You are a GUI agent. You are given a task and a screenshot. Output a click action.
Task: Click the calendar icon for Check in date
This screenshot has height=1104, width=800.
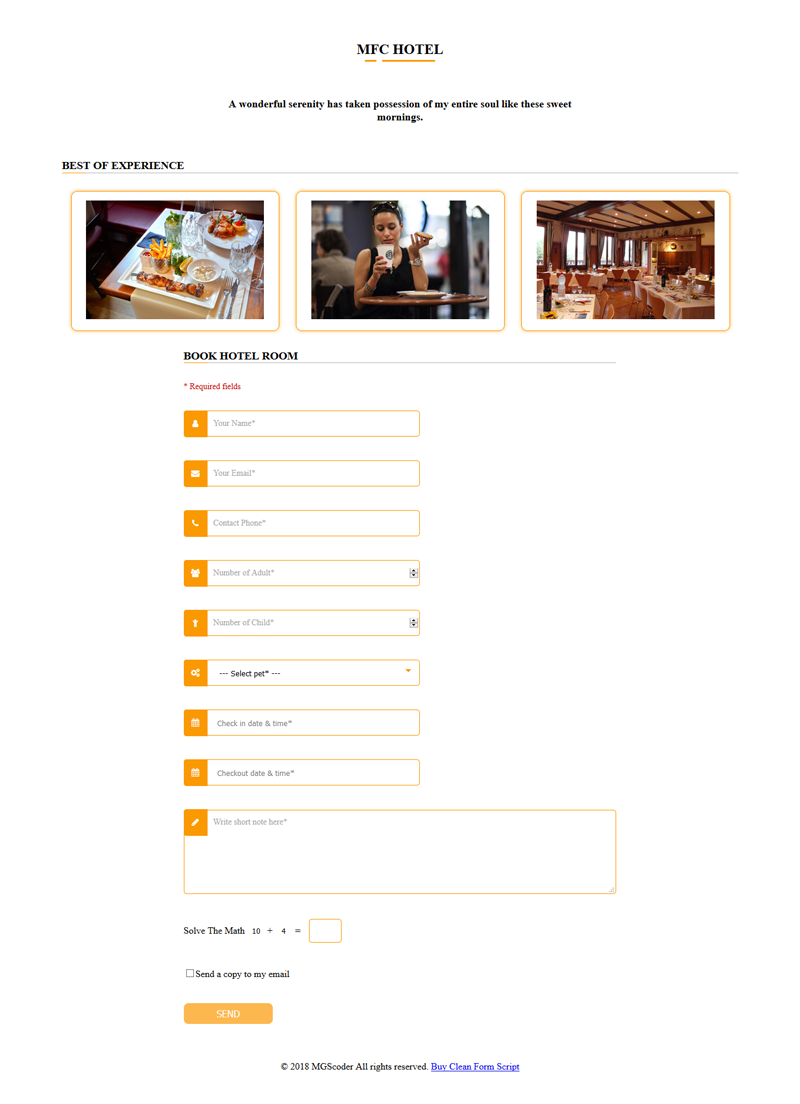tap(195, 723)
